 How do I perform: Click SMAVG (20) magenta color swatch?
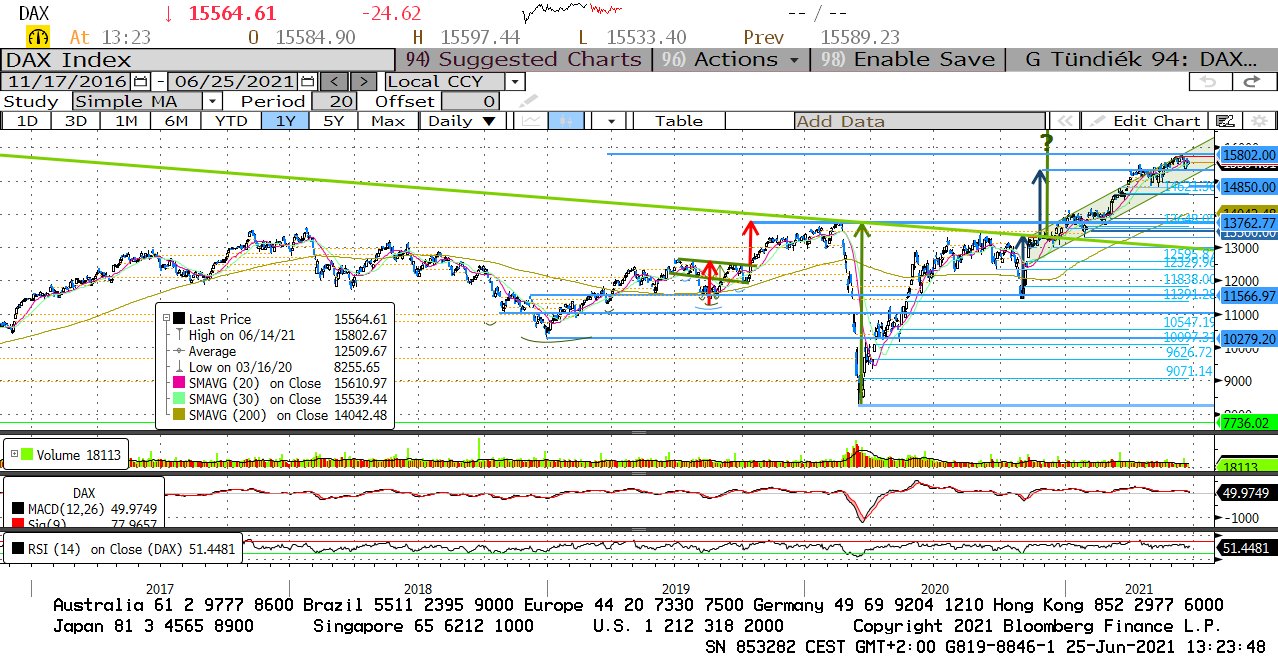(x=179, y=382)
